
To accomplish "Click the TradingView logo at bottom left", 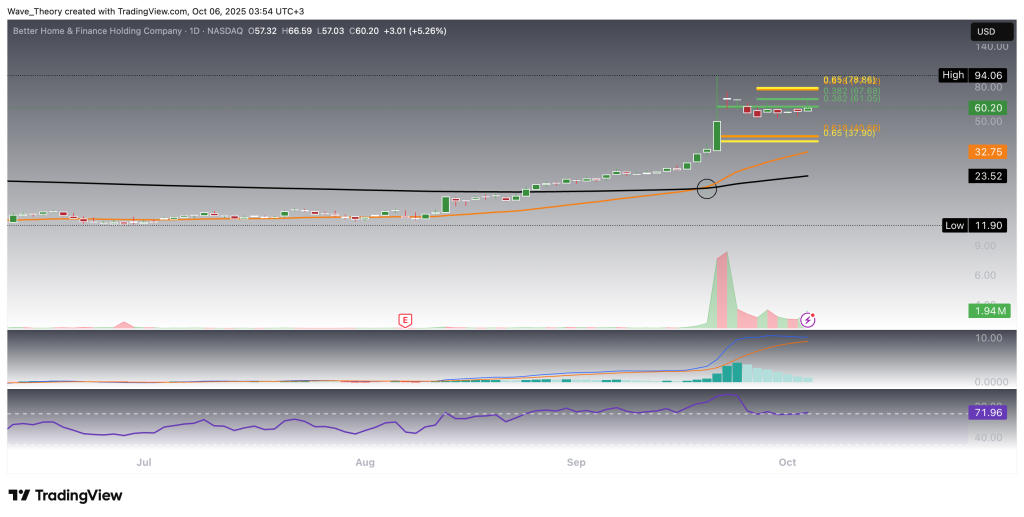I will pos(65,495).
